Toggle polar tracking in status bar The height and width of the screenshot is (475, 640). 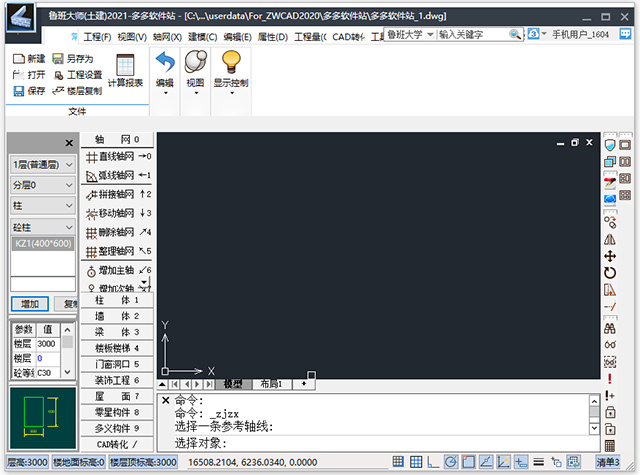pos(451,462)
